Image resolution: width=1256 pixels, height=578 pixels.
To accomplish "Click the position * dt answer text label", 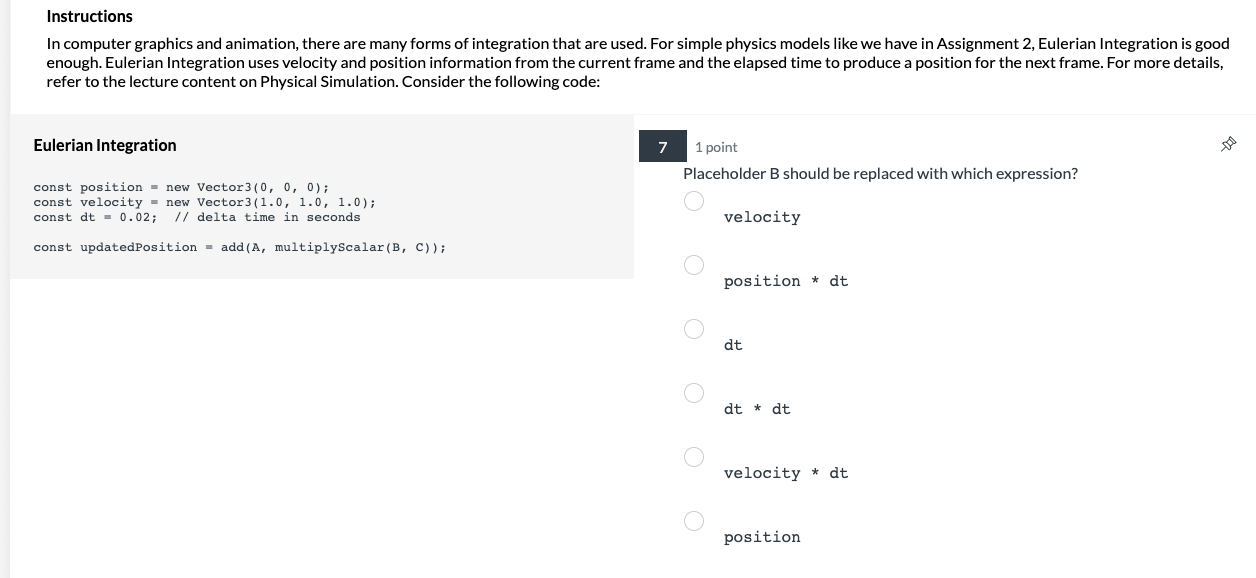I will pos(786,281).
